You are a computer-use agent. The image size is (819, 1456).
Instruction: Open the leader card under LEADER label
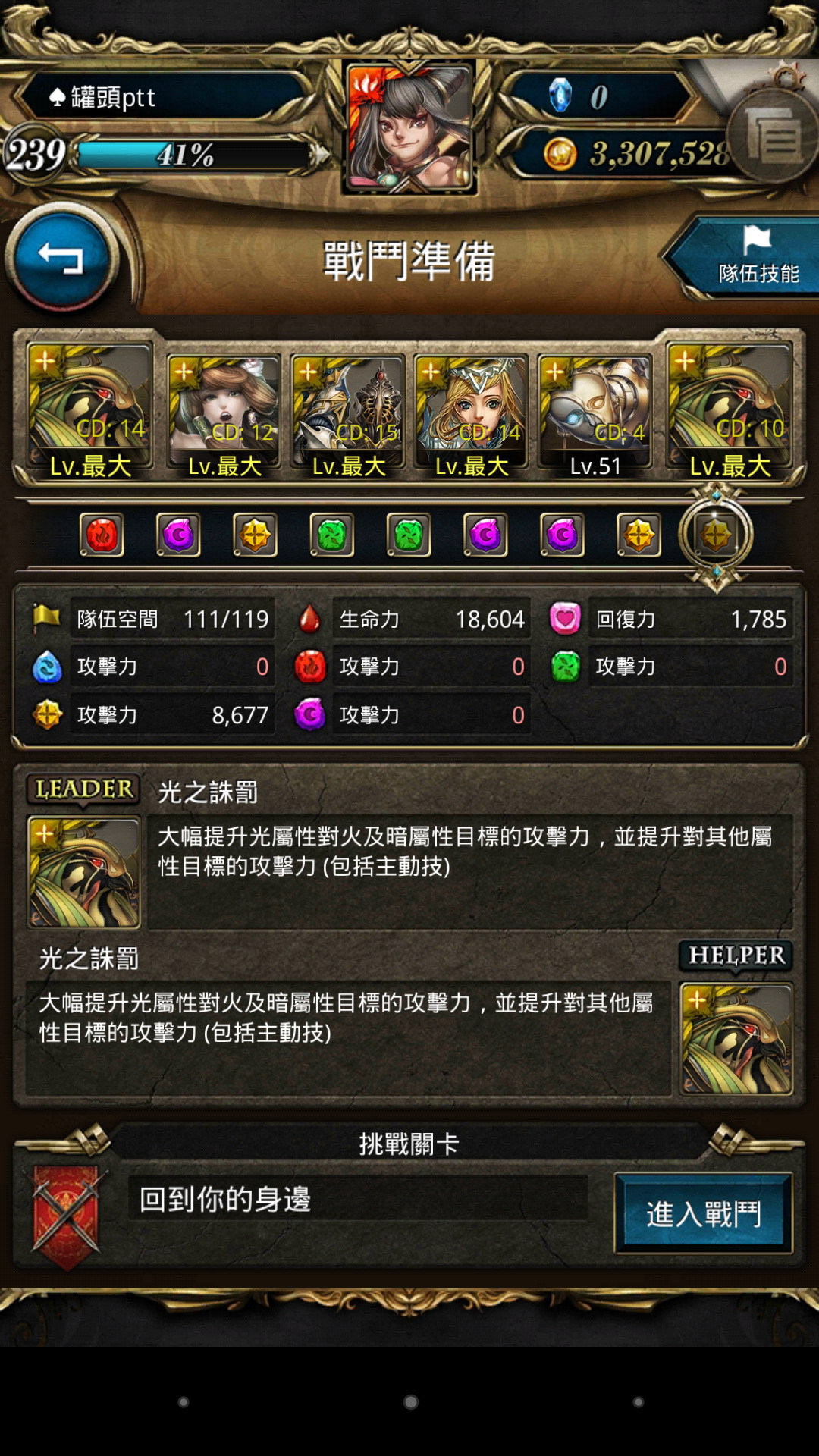tap(83, 872)
